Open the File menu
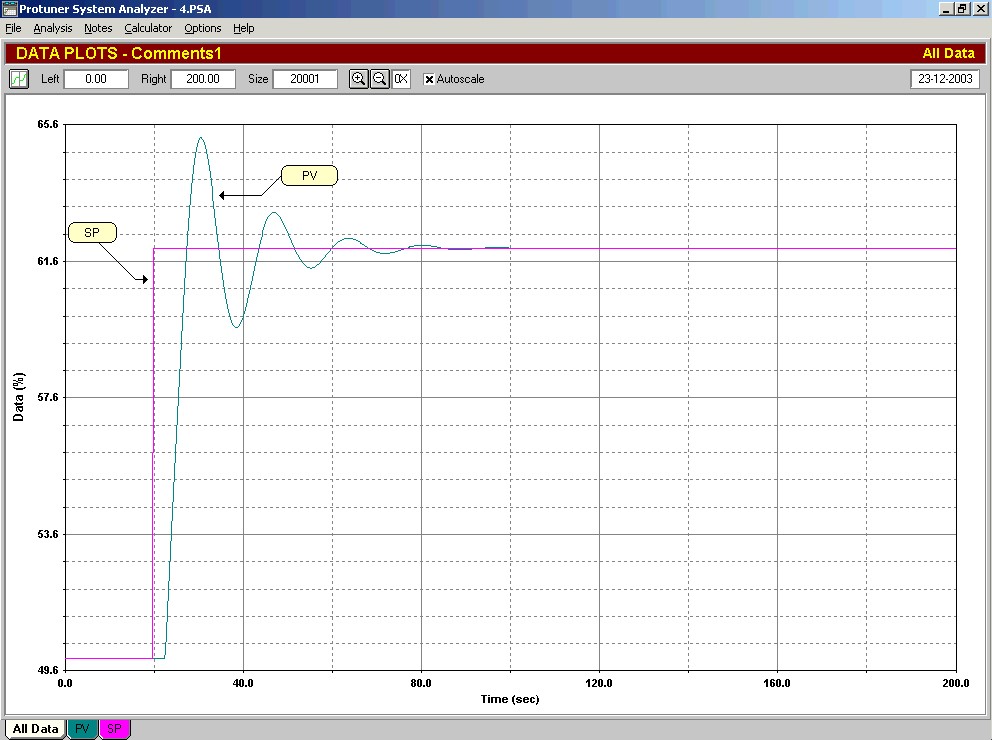992x740 pixels. (13, 28)
